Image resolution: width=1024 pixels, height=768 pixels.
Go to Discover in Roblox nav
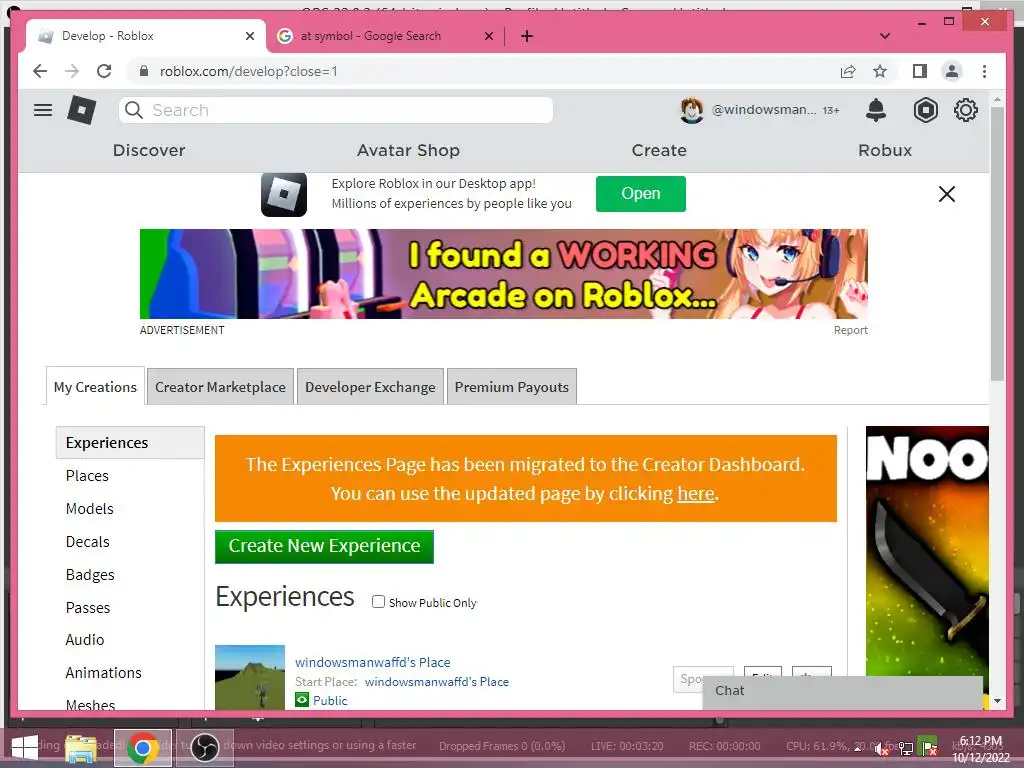click(x=149, y=150)
